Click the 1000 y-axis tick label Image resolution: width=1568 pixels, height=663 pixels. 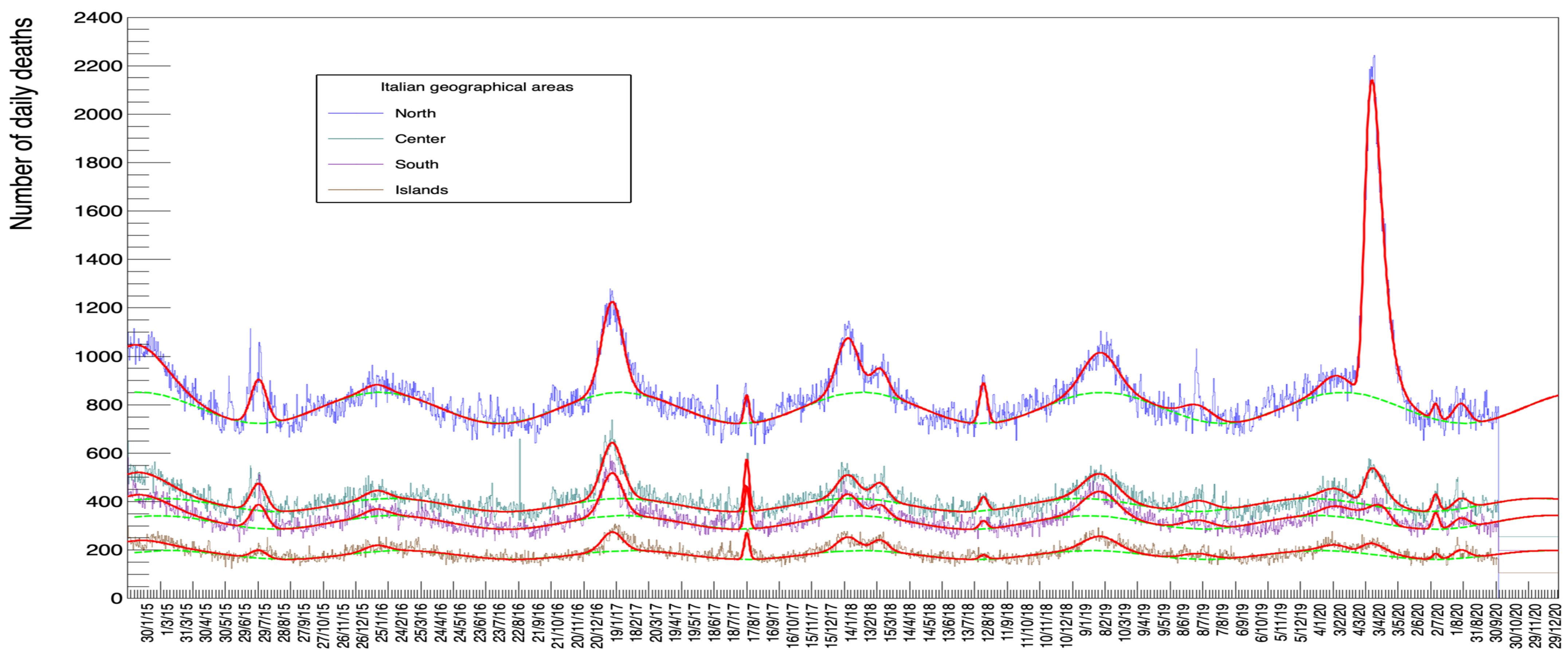click(x=98, y=357)
